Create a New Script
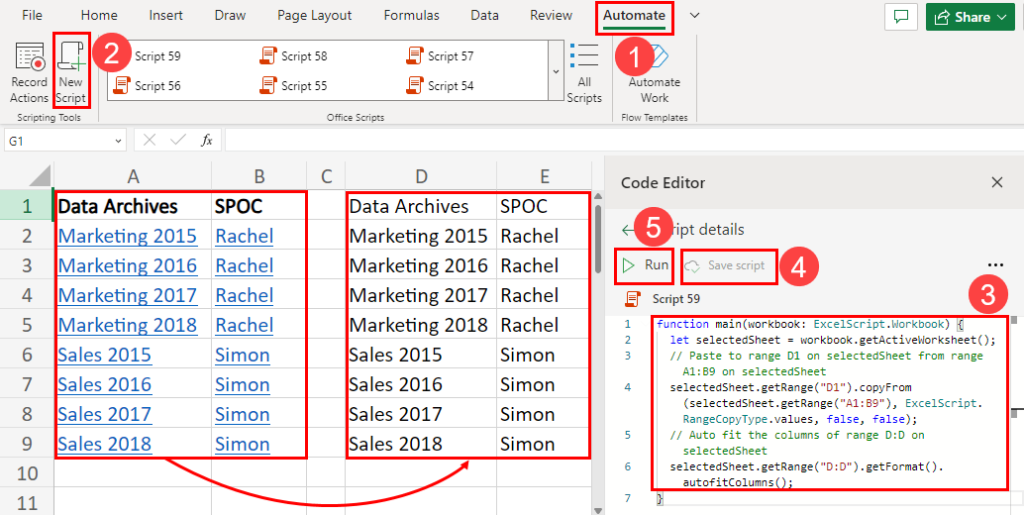Viewport: 1024px width, 515px height. [x=71, y=73]
